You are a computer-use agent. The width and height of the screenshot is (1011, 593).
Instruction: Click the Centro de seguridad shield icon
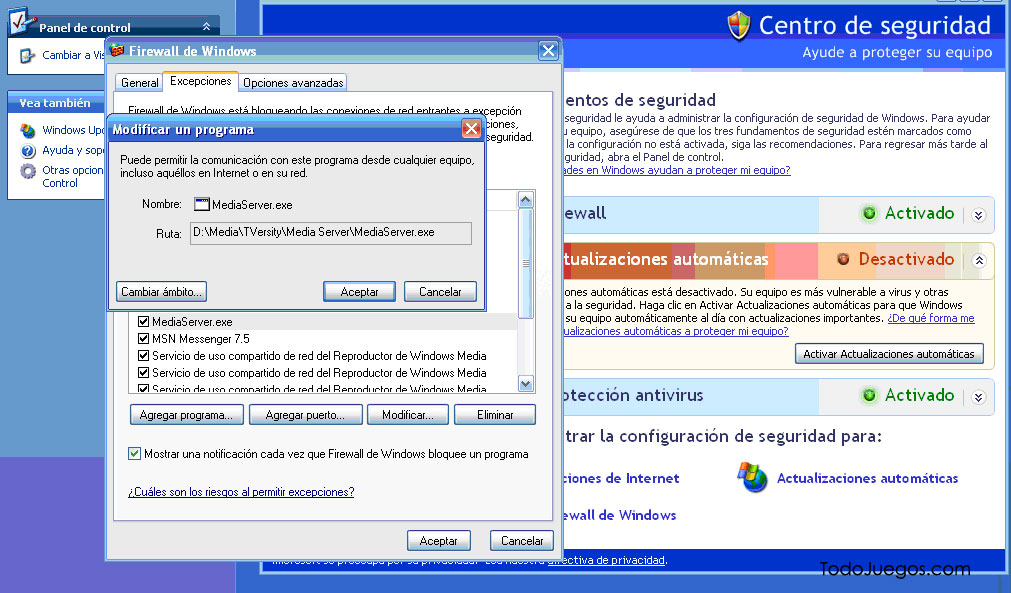click(x=738, y=26)
